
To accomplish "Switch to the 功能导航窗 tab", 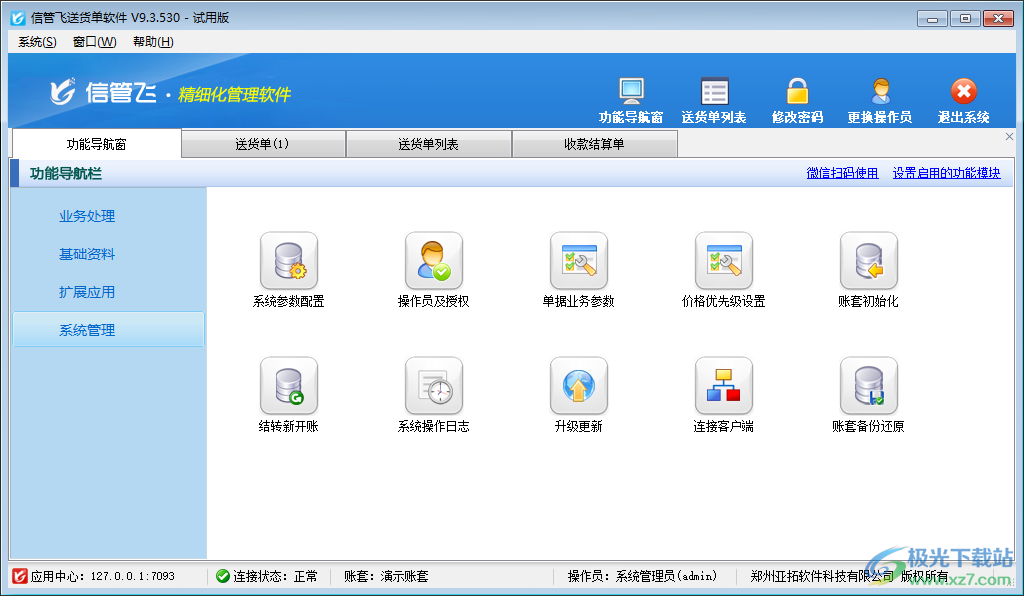I will [x=97, y=144].
